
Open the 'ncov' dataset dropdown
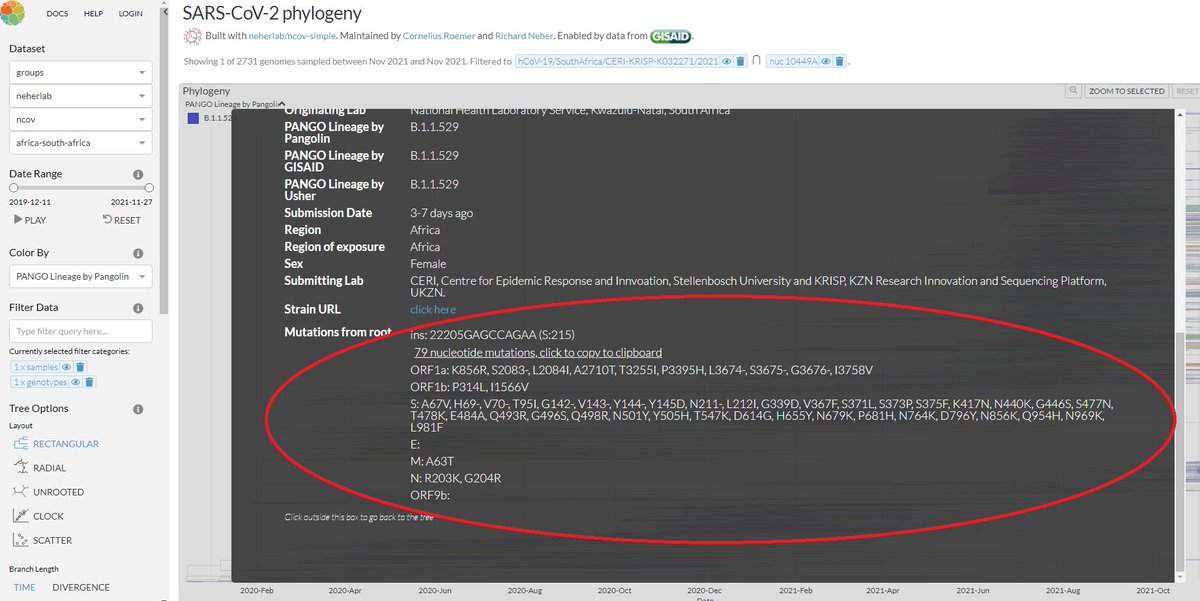pyautogui.click(x=81, y=120)
